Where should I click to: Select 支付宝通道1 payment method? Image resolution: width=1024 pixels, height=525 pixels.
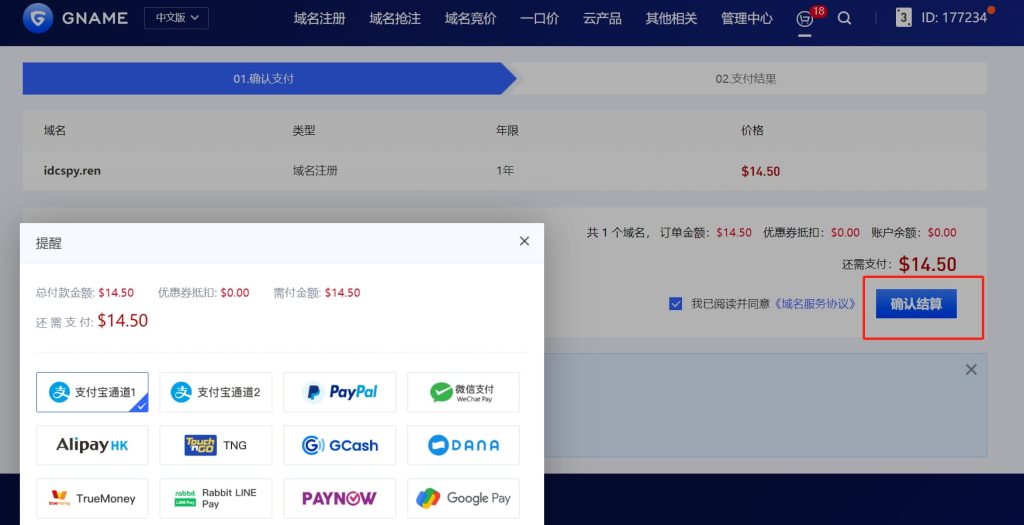click(x=92, y=392)
